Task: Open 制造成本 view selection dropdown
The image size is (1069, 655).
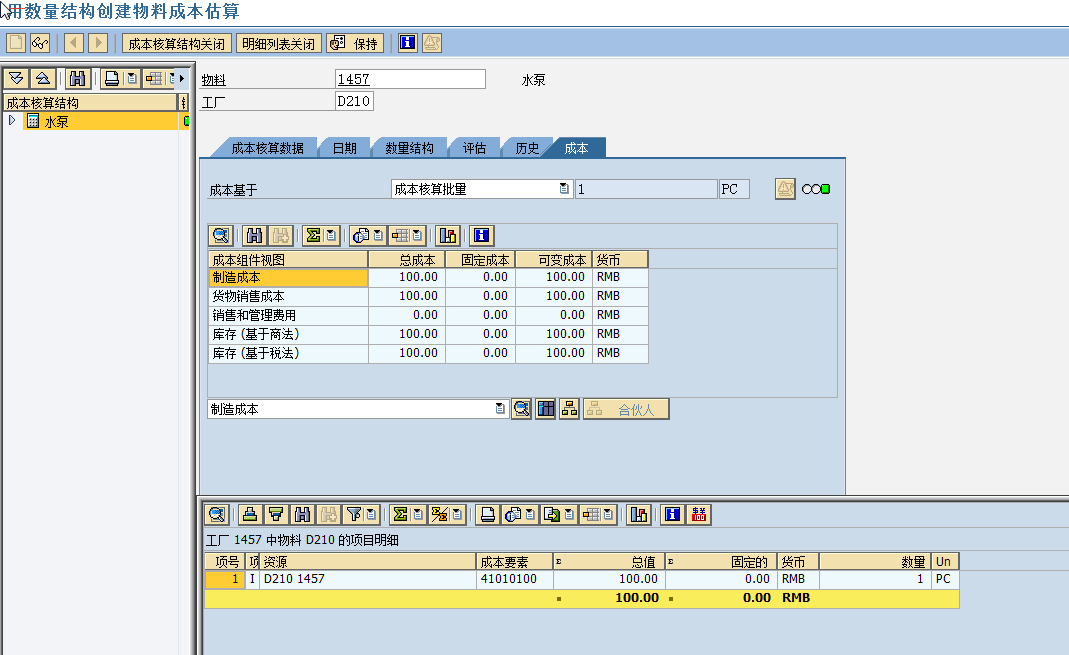Action: coord(500,409)
